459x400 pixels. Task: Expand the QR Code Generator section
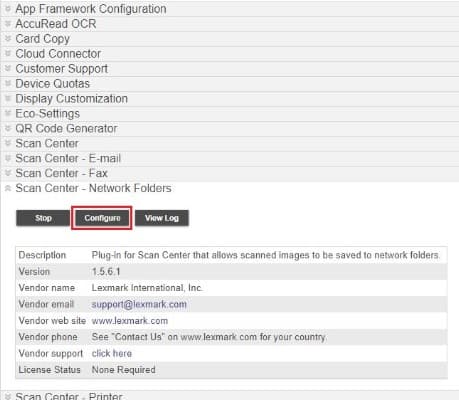(x=230, y=128)
